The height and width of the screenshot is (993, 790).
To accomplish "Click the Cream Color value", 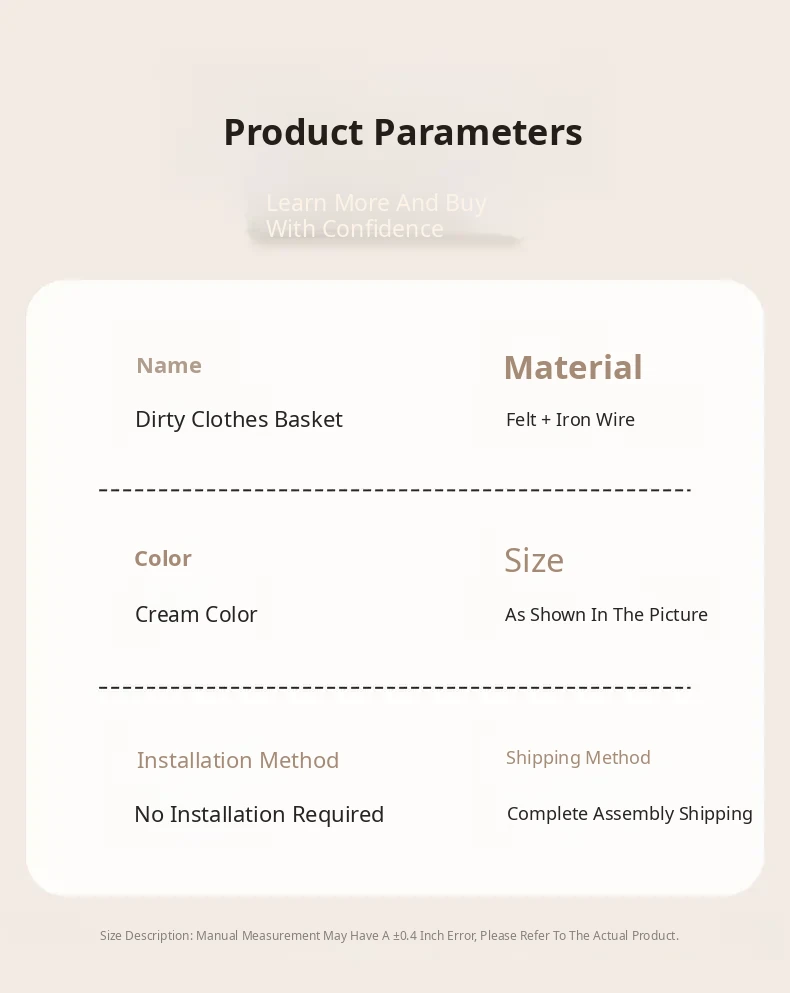I will click(196, 615).
